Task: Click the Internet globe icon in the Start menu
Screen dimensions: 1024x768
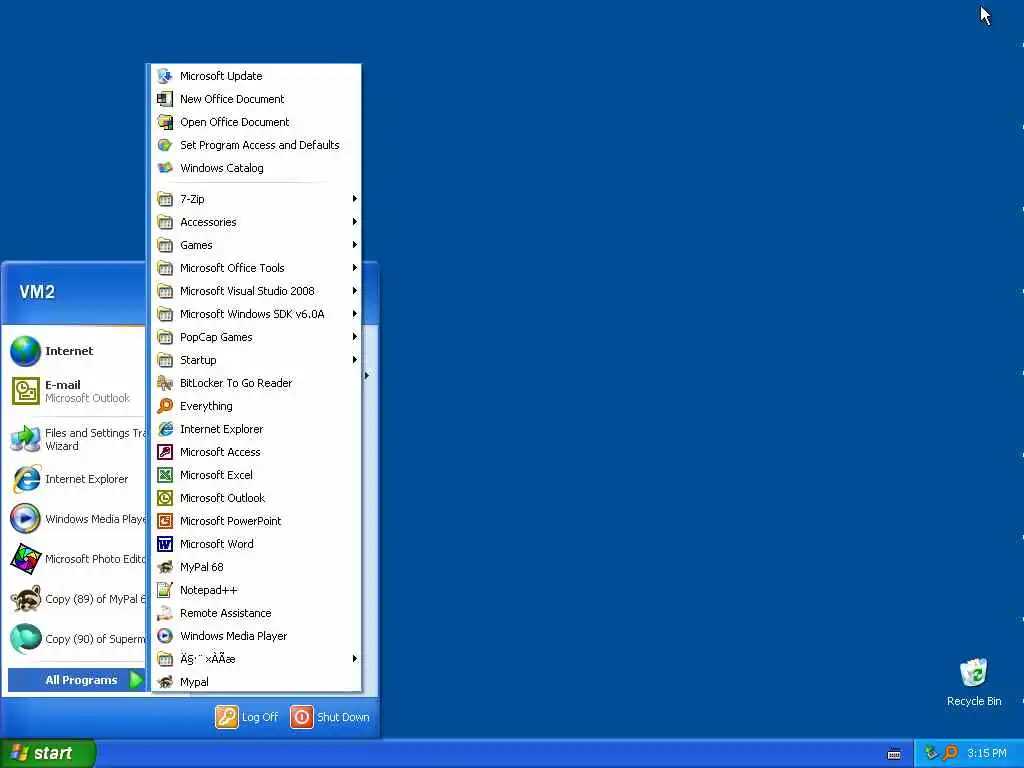Action: (x=25, y=351)
